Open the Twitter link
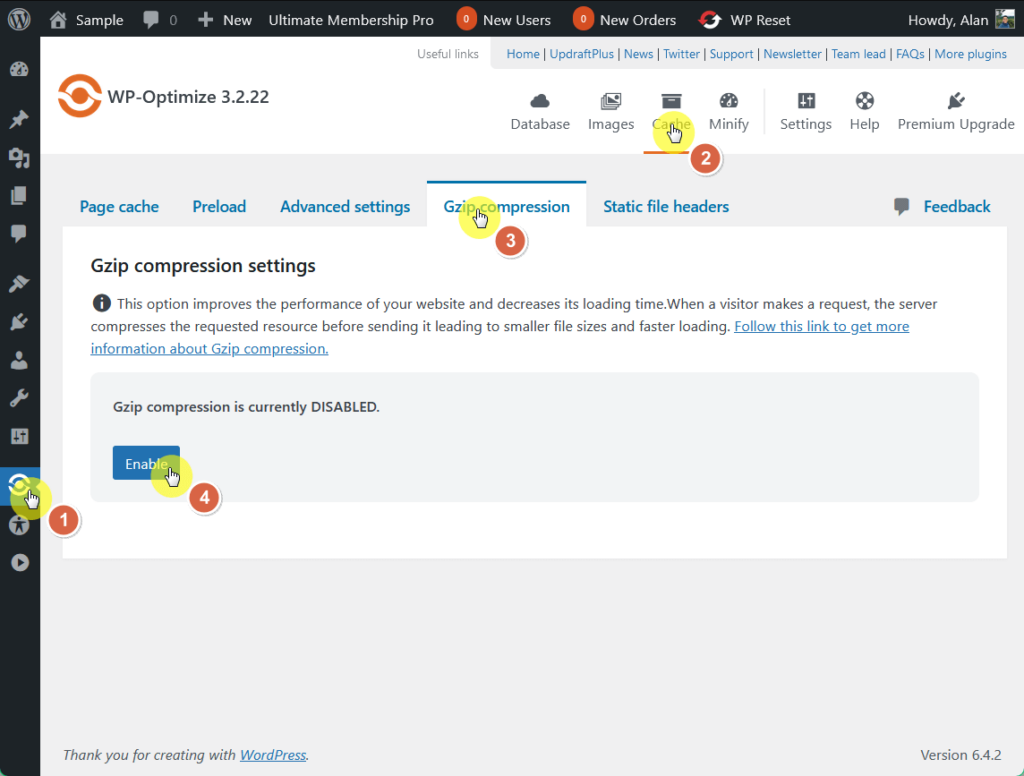This screenshot has width=1024, height=776. (x=681, y=54)
